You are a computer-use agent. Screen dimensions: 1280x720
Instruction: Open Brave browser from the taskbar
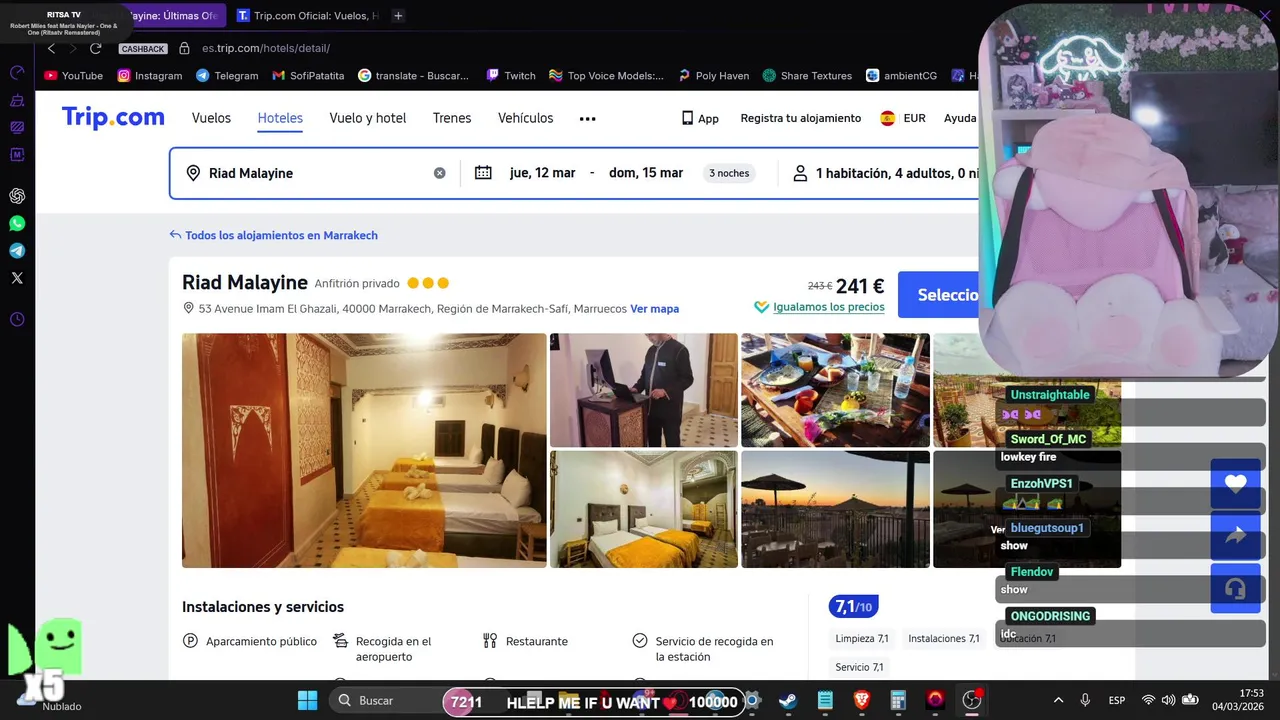(862, 700)
